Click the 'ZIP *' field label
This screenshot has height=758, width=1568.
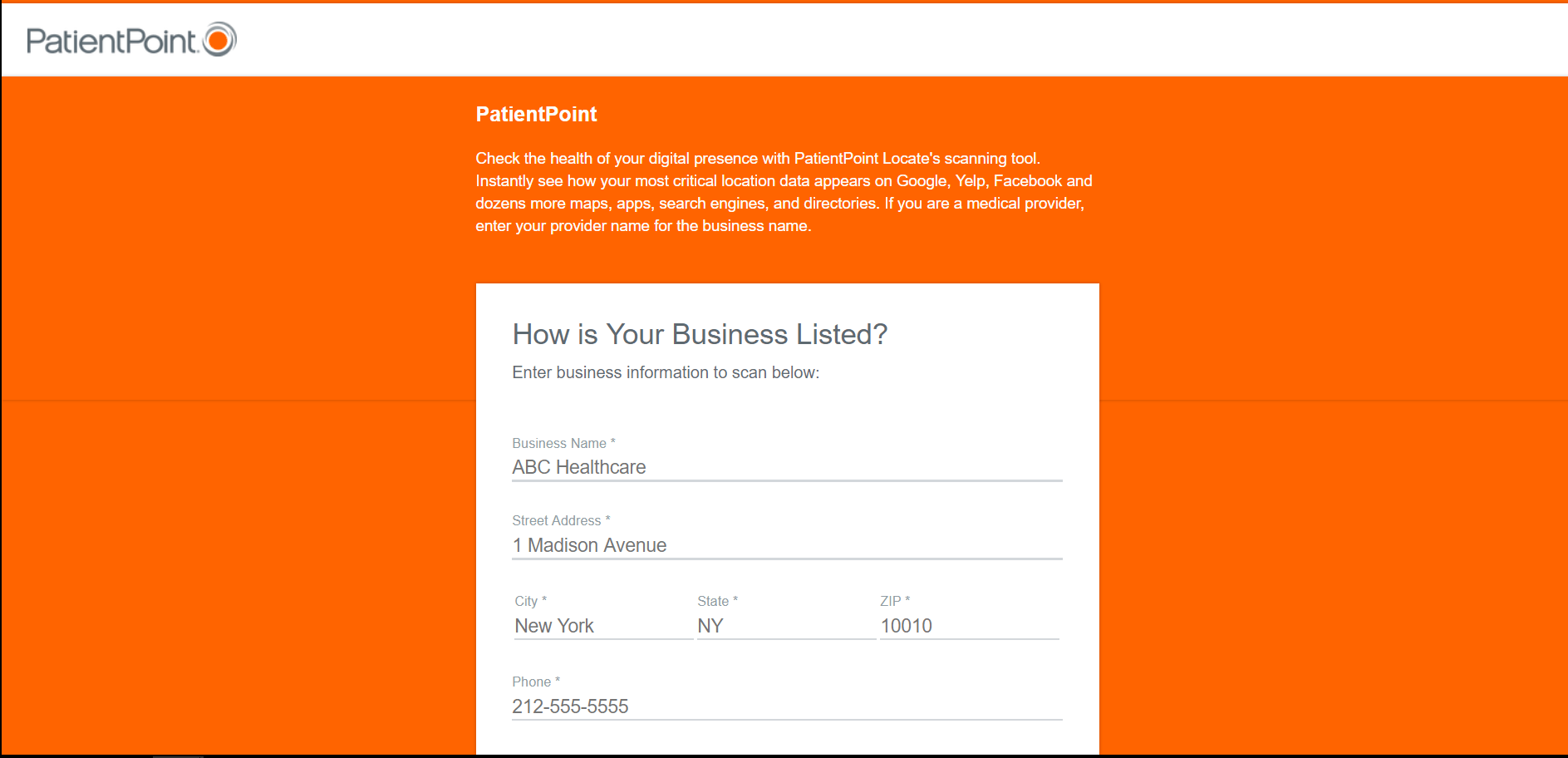click(x=895, y=601)
